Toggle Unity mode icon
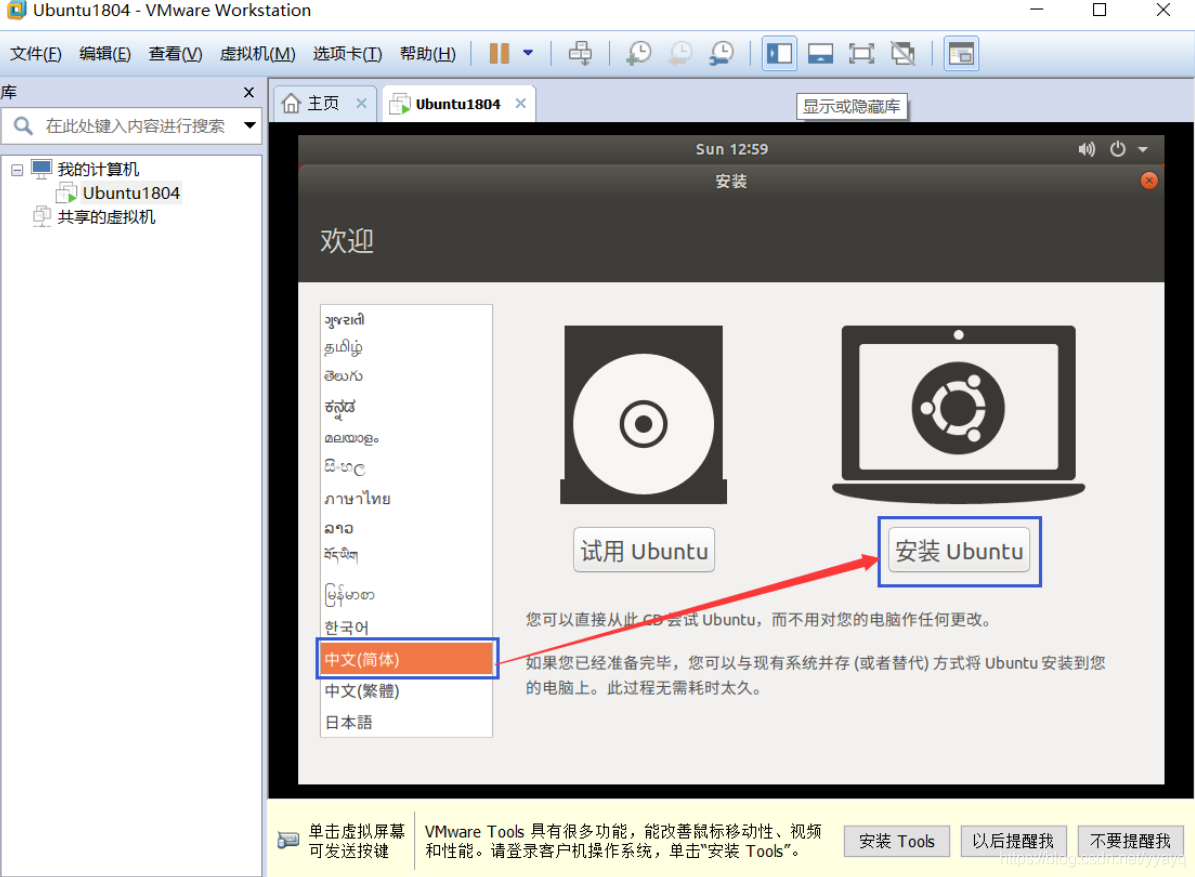1195x877 pixels. (903, 53)
